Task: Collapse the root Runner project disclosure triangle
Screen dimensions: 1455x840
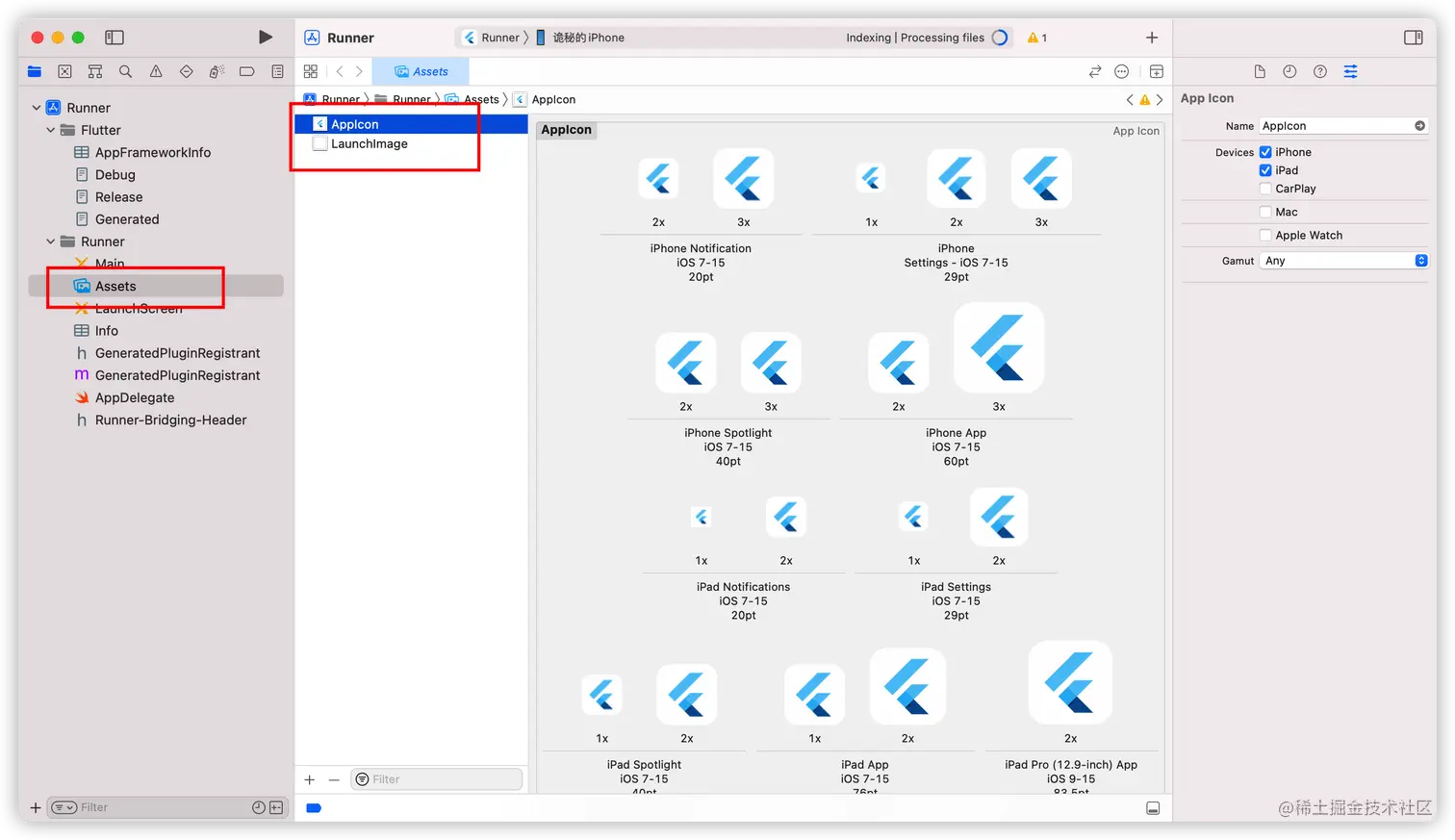Action: pos(37,108)
